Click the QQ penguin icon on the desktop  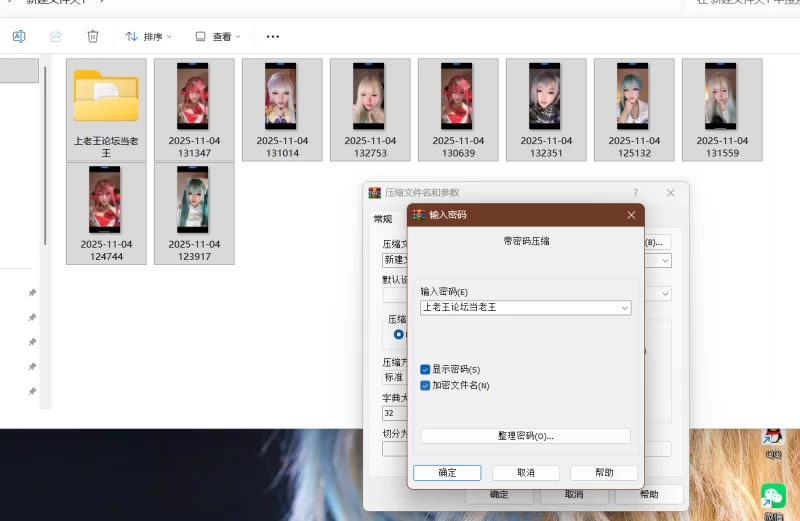coord(772,436)
